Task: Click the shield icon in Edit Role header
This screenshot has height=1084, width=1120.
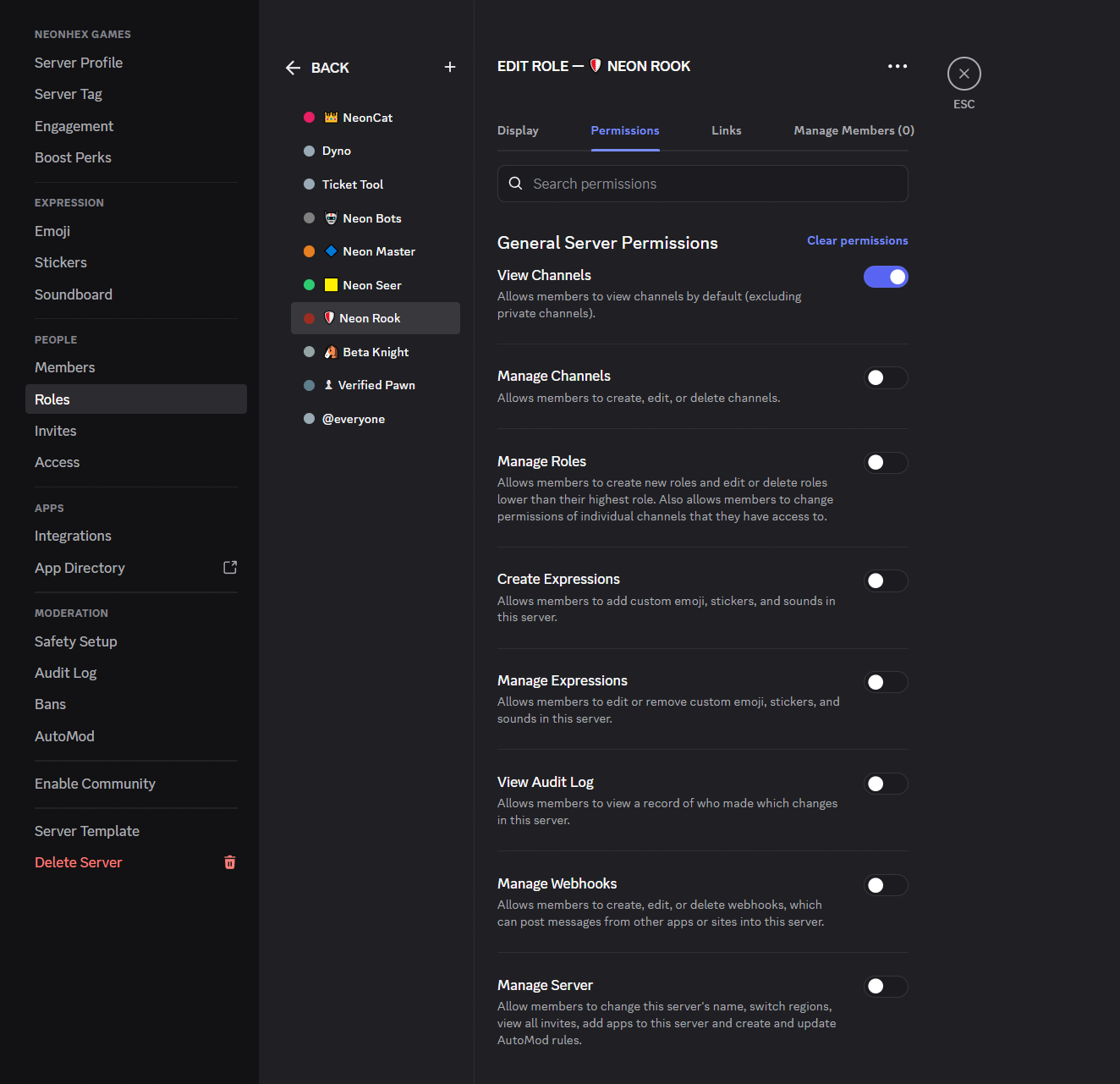Action: coord(596,66)
